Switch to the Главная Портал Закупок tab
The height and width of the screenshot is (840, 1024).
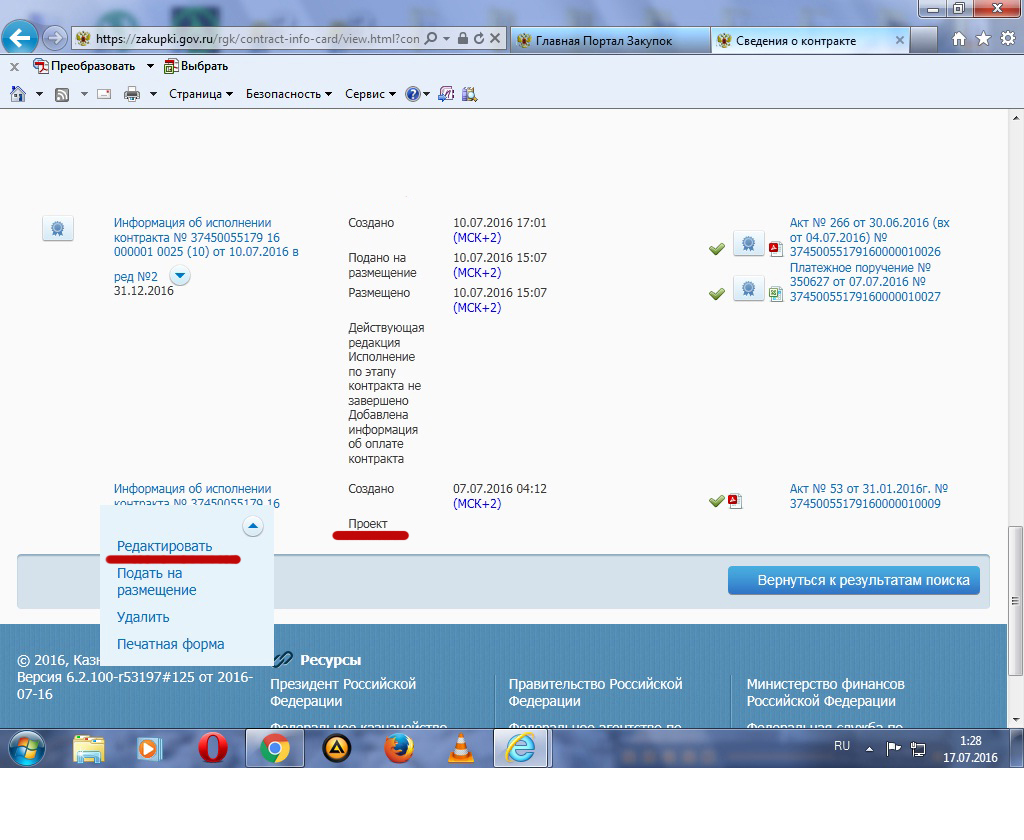tap(604, 40)
